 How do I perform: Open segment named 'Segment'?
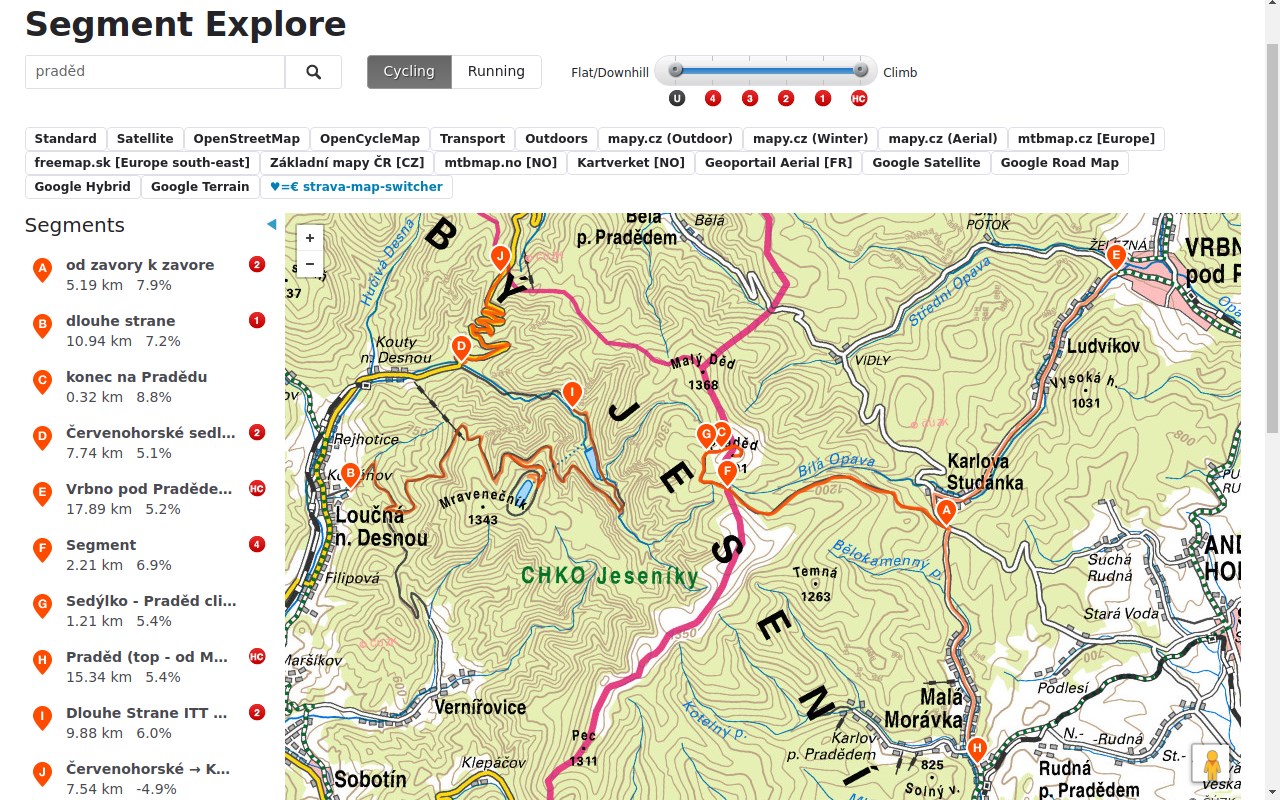[101, 545]
